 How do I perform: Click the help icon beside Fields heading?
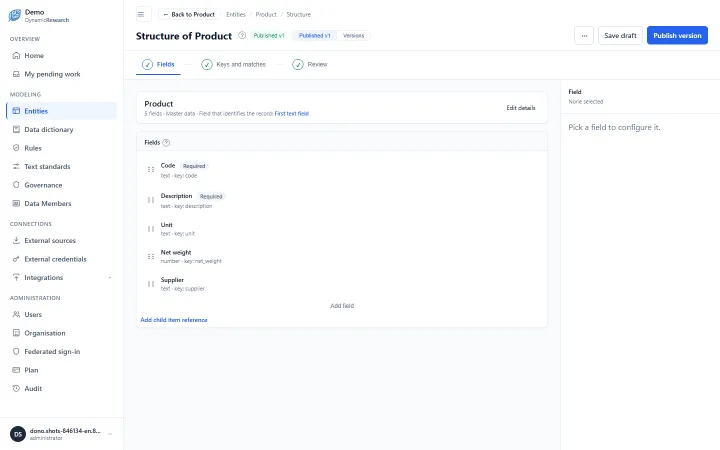click(166, 143)
